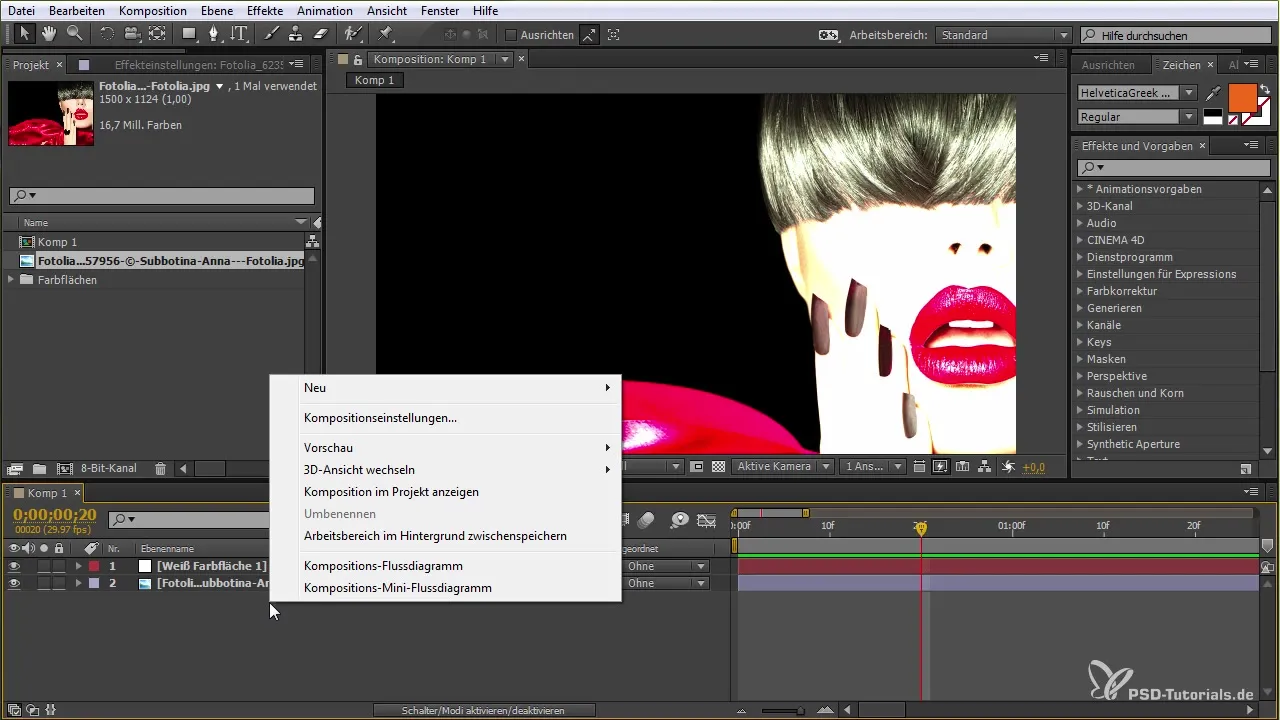The image size is (1280, 720).
Task: Create a new folder in Project panel
Action: 39,468
